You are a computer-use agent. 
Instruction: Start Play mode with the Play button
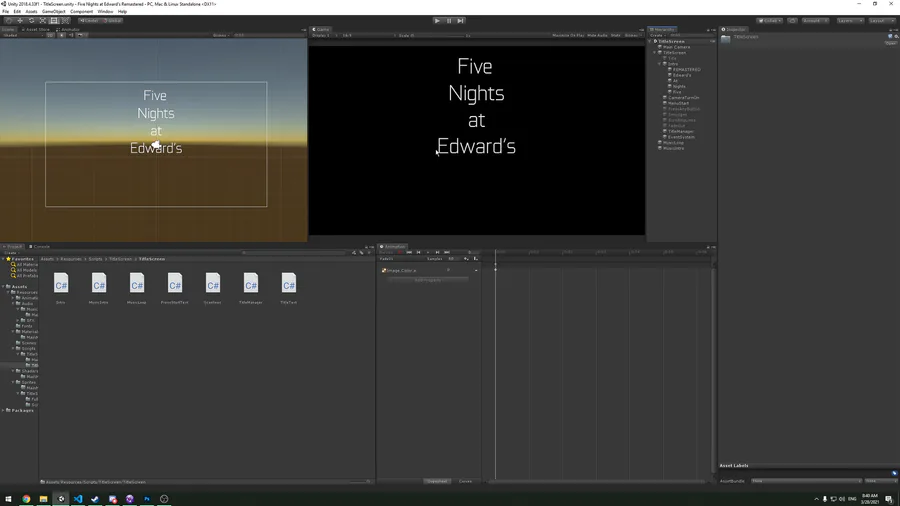click(437, 21)
